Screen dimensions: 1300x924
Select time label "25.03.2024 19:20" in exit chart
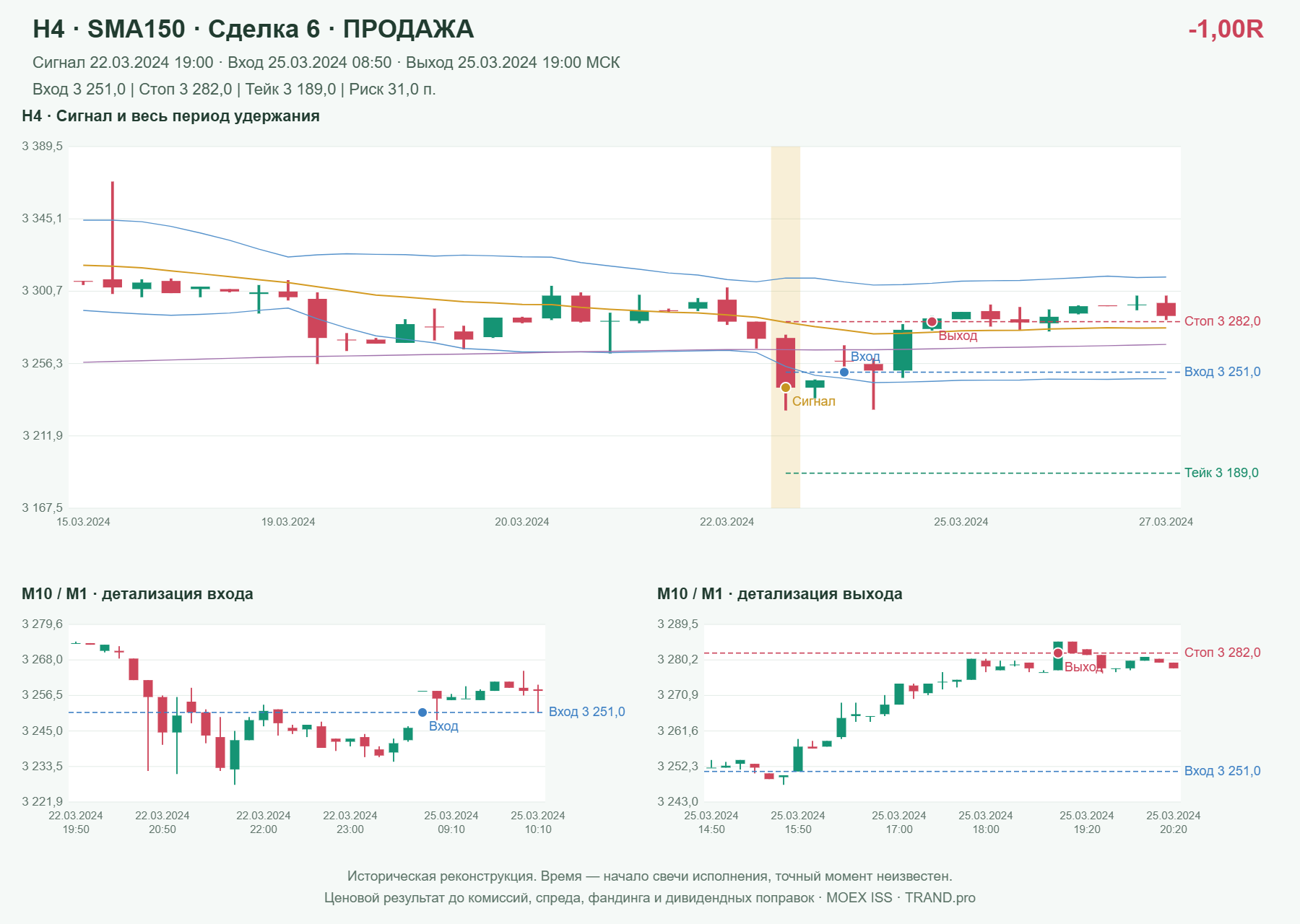point(1087,822)
